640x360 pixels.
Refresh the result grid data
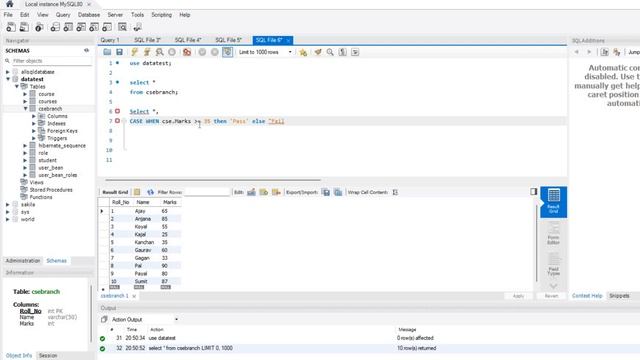150,192
